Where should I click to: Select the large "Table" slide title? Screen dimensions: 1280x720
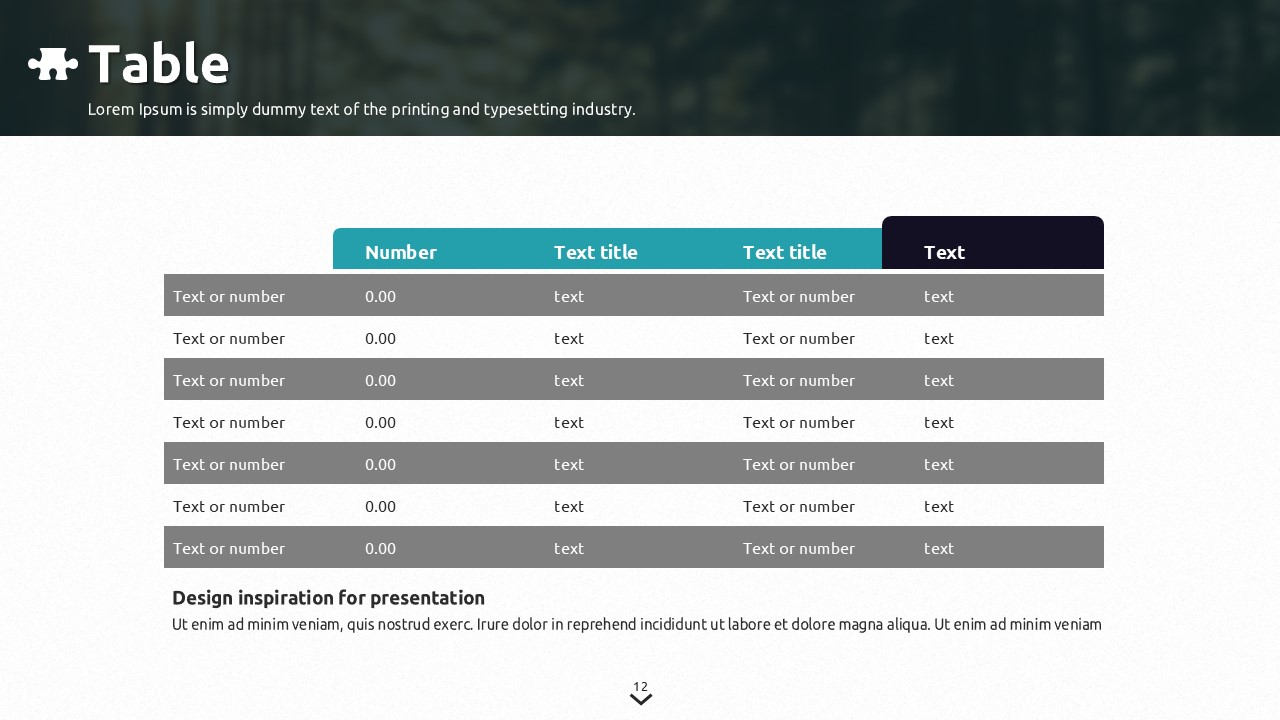[159, 64]
